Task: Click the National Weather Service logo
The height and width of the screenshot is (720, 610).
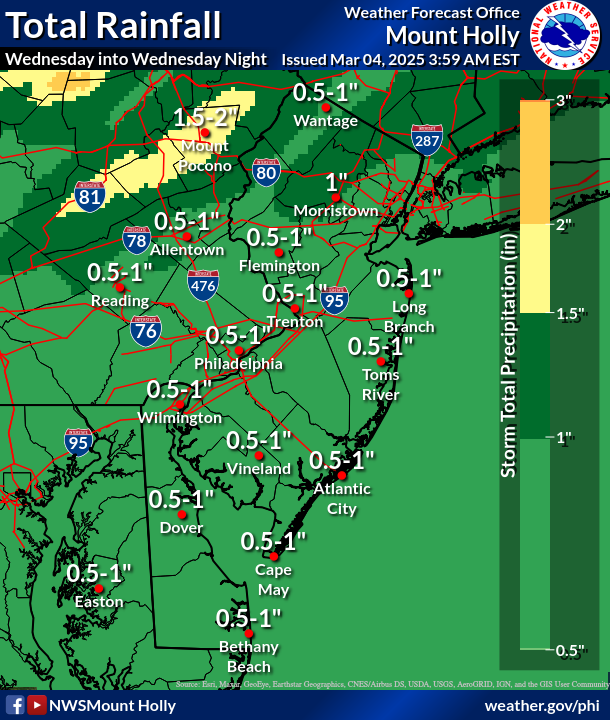Action: coord(567,37)
